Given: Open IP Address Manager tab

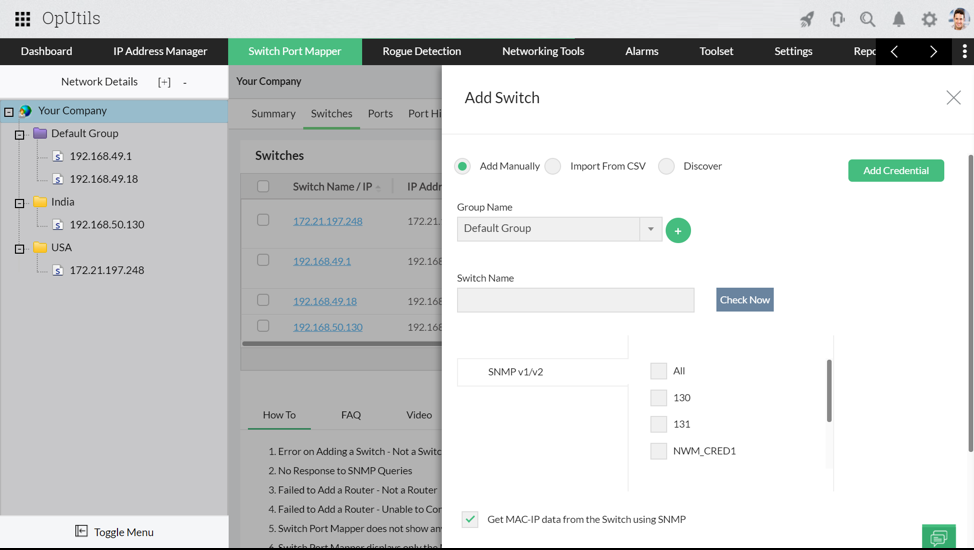Looking at the screenshot, I should tap(160, 52).
